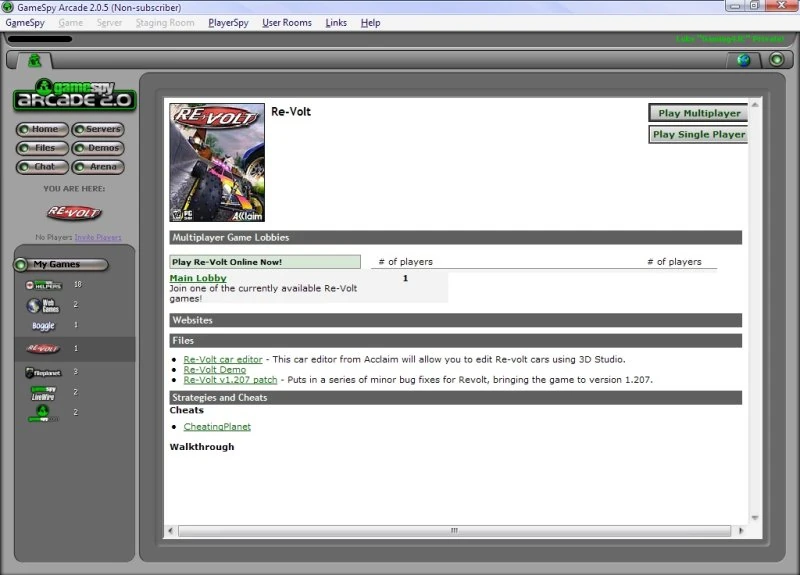Open the Server menu

tap(109, 23)
